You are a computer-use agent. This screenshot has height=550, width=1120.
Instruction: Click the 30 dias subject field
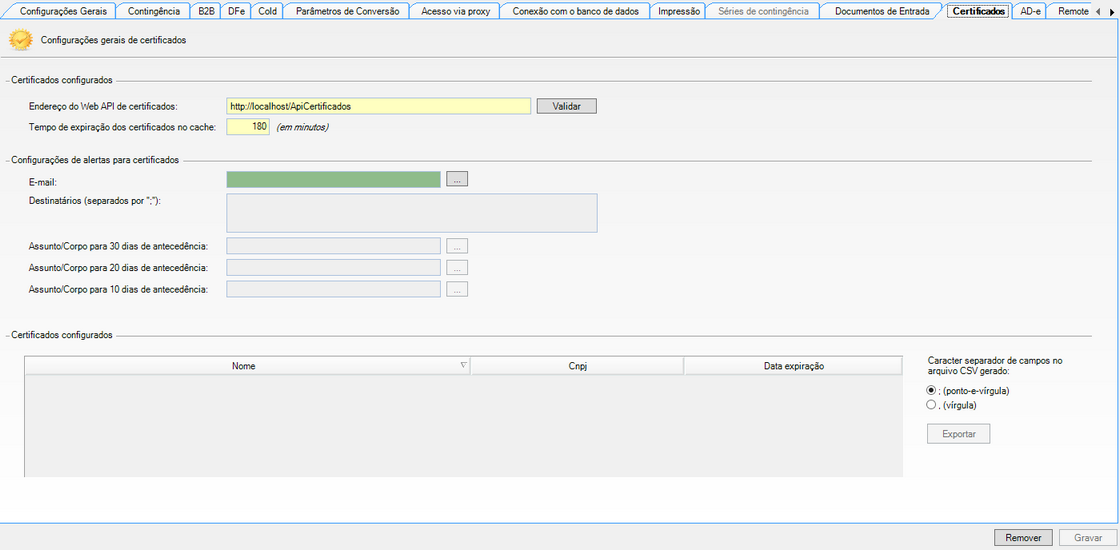pyautogui.click(x=334, y=246)
